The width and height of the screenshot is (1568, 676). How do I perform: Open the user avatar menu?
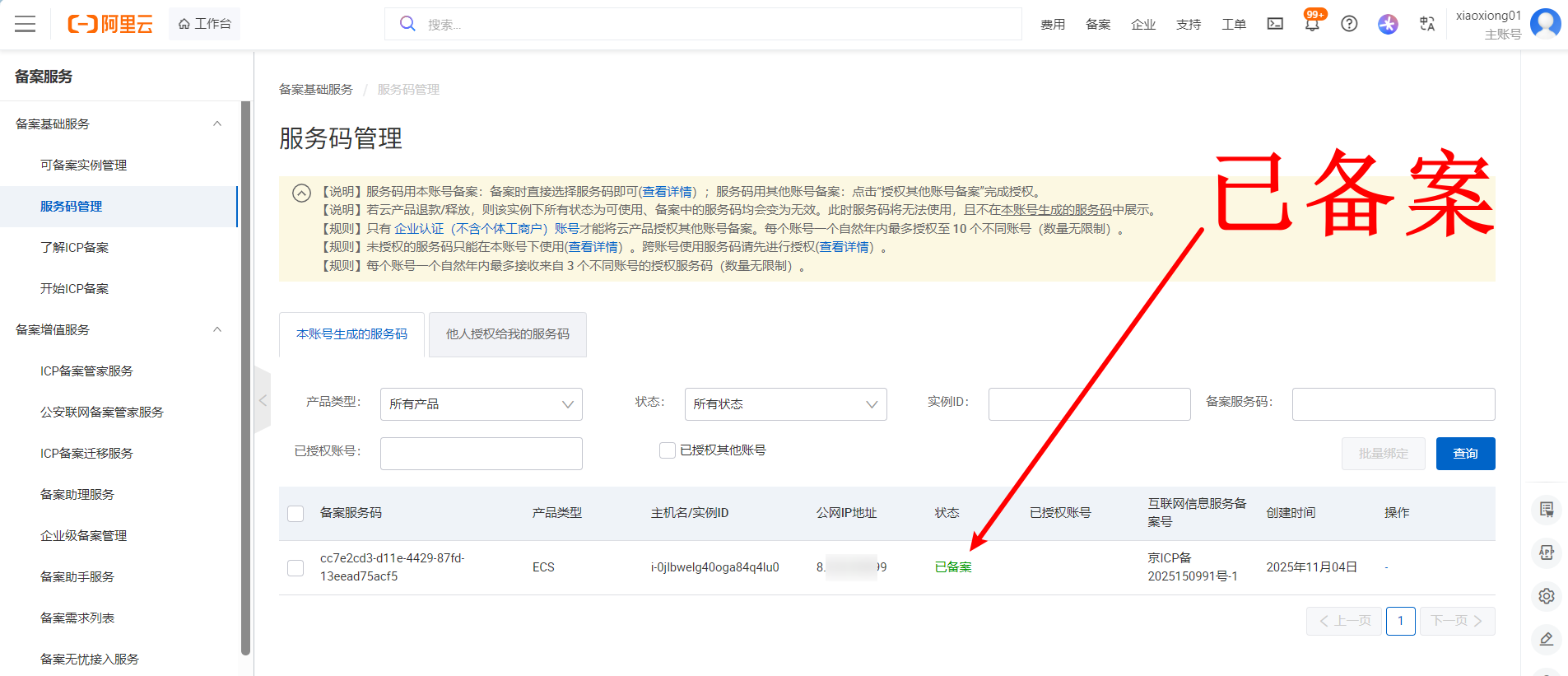point(1545,23)
